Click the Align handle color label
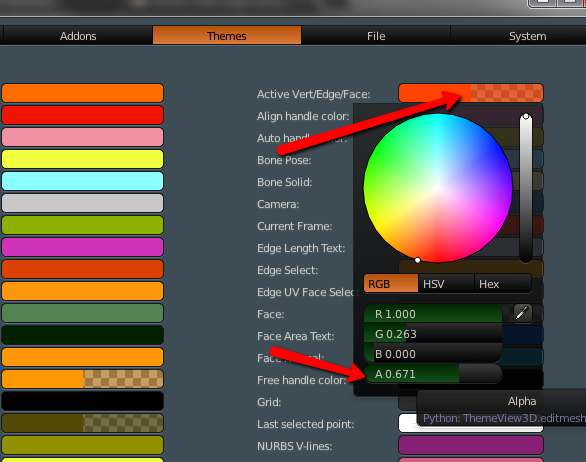 click(x=303, y=116)
